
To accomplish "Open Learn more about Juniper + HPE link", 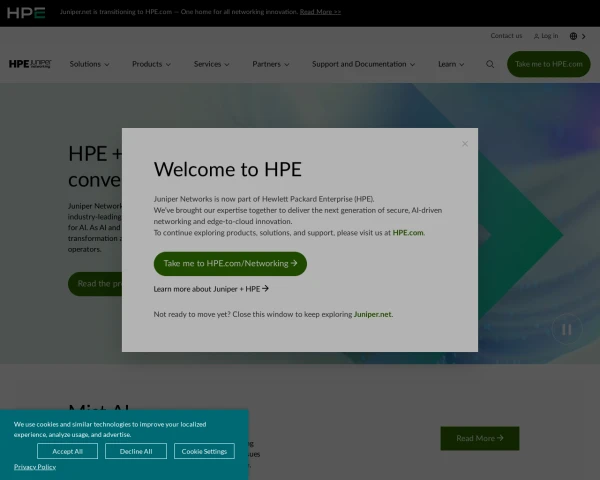I will coord(211,289).
